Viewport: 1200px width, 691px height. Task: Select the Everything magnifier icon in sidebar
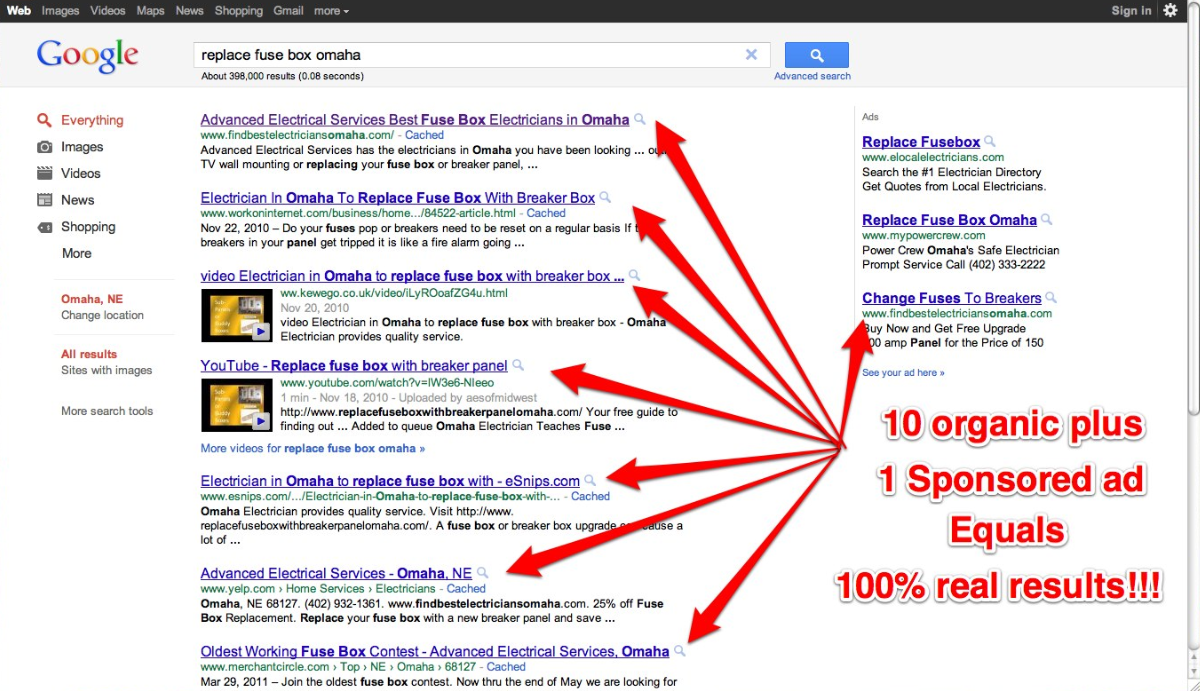(44, 120)
